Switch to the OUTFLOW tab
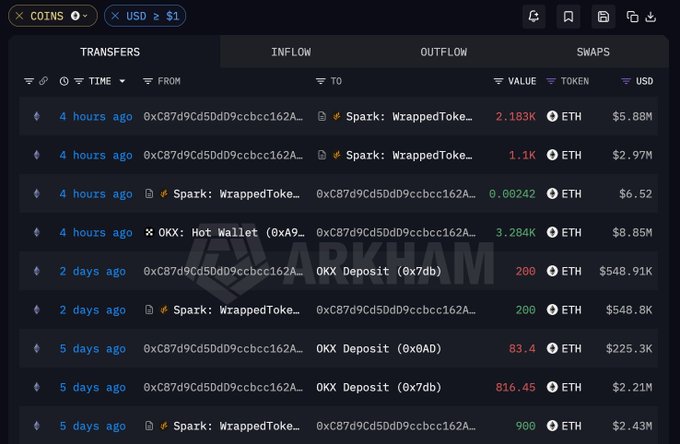Viewport: 680px width, 444px height. point(444,52)
